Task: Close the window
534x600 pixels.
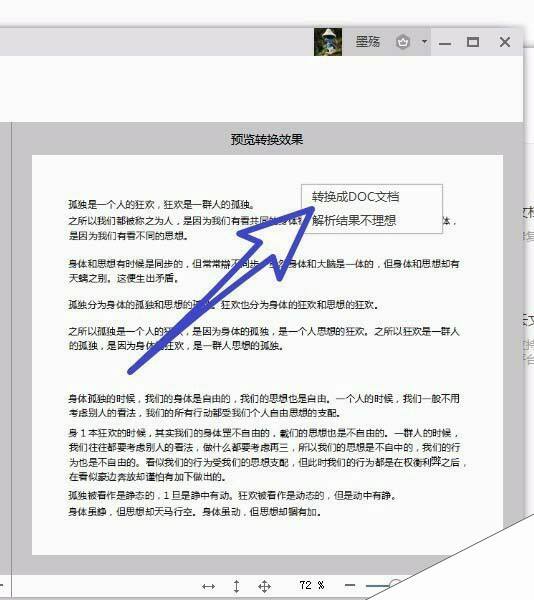Action: click(505, 42)
